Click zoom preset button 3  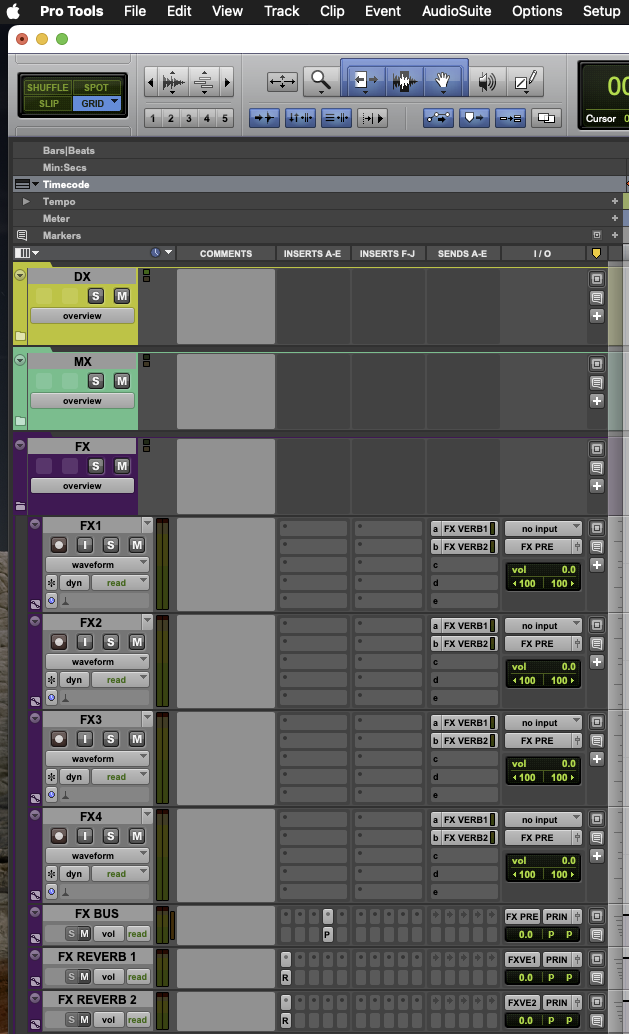click(x=189, y=118)
